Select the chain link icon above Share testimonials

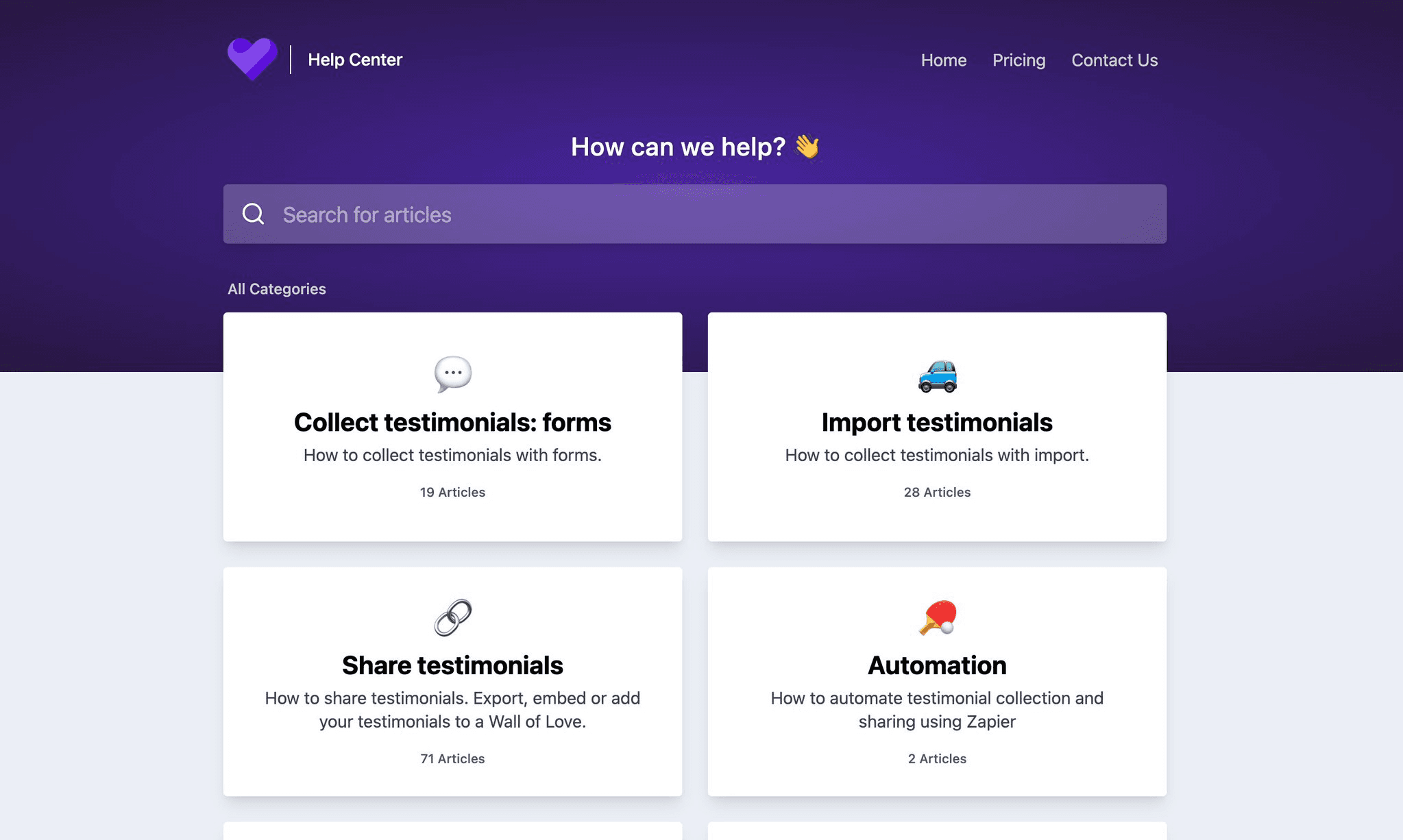click(452, 617)
